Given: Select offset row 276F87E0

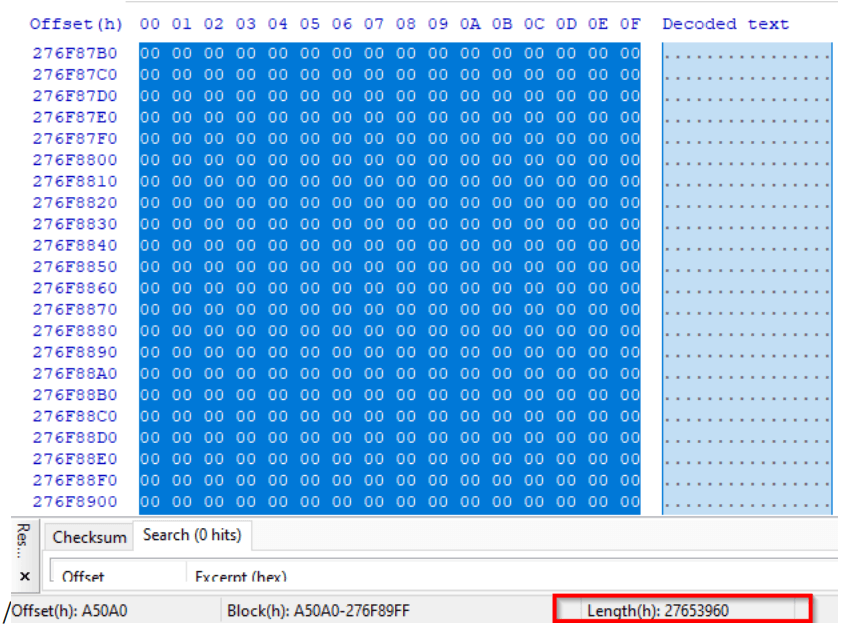Looking at the screenshot, I should click(75, 117).
